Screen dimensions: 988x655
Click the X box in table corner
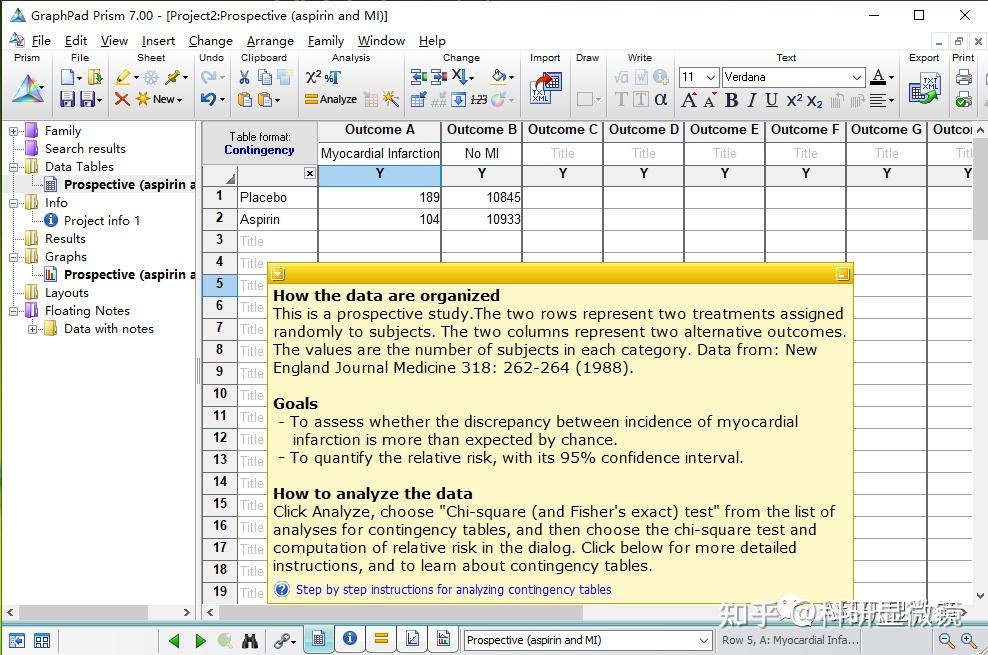coord(309,173)
